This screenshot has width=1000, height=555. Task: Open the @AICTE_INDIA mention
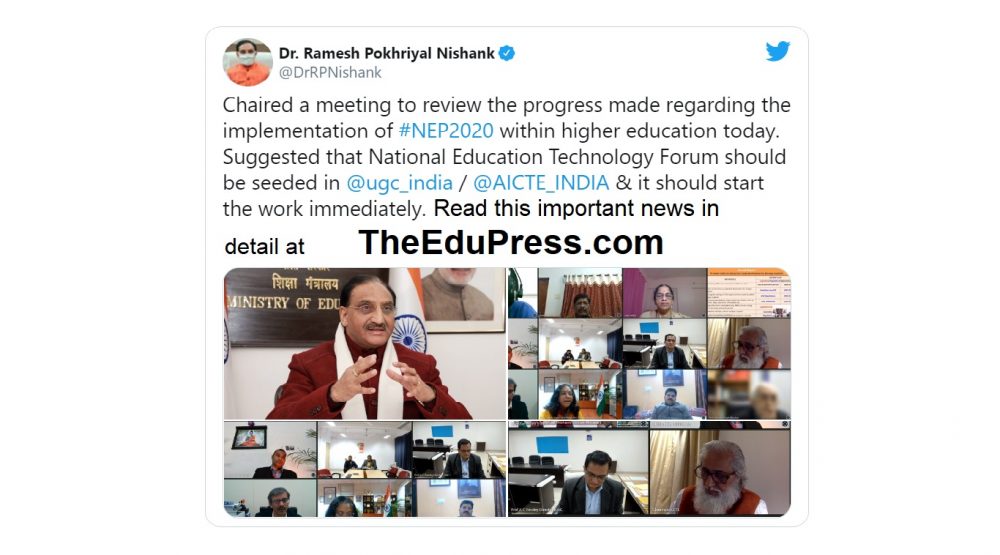pyautogui.click(x=541, y=183)
